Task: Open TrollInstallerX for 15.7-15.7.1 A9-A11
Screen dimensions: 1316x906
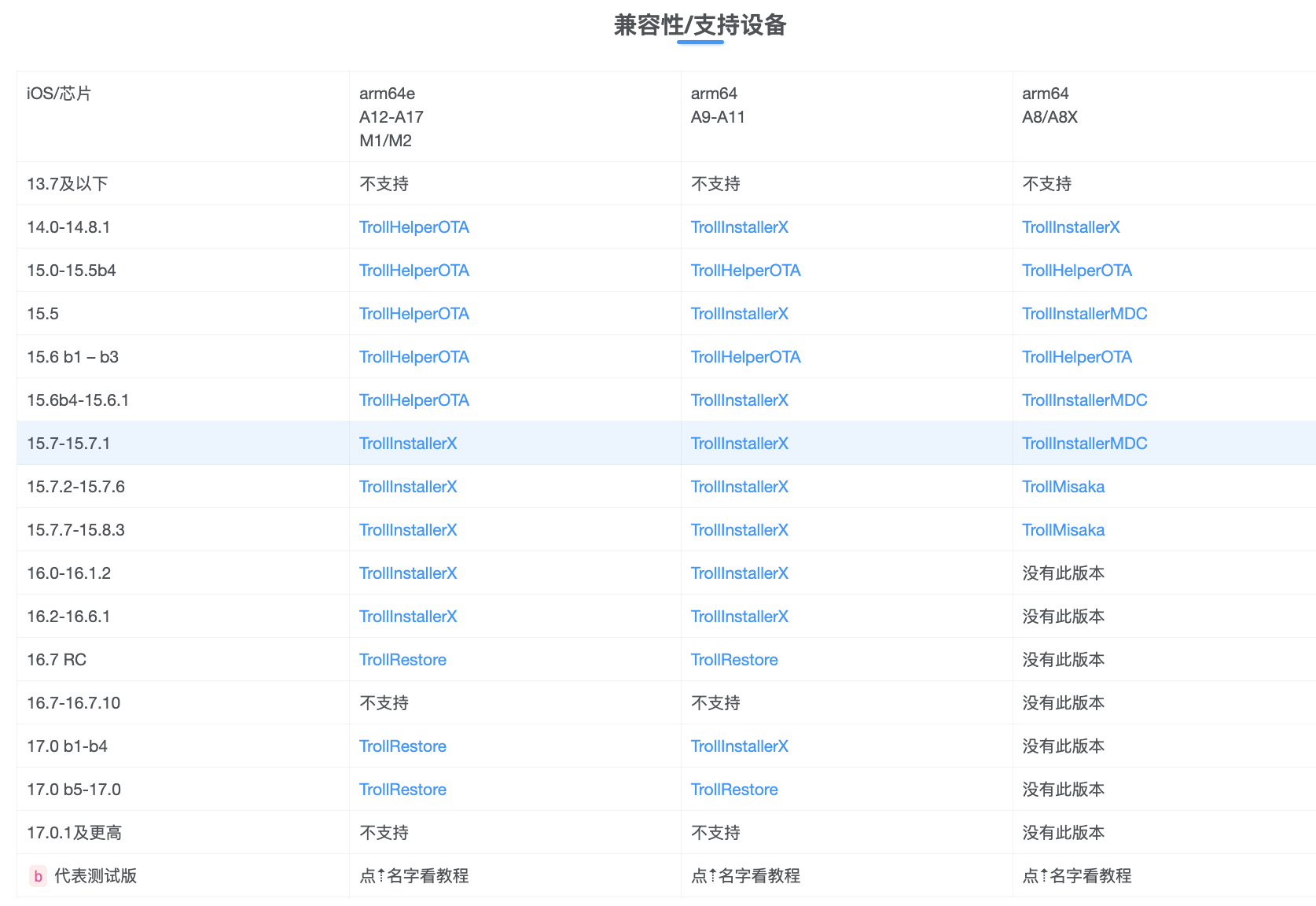Action: click(739, 444)
